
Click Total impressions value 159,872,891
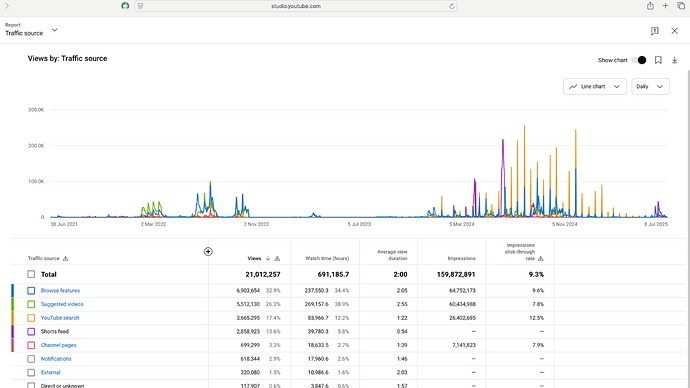coord(456,275)
